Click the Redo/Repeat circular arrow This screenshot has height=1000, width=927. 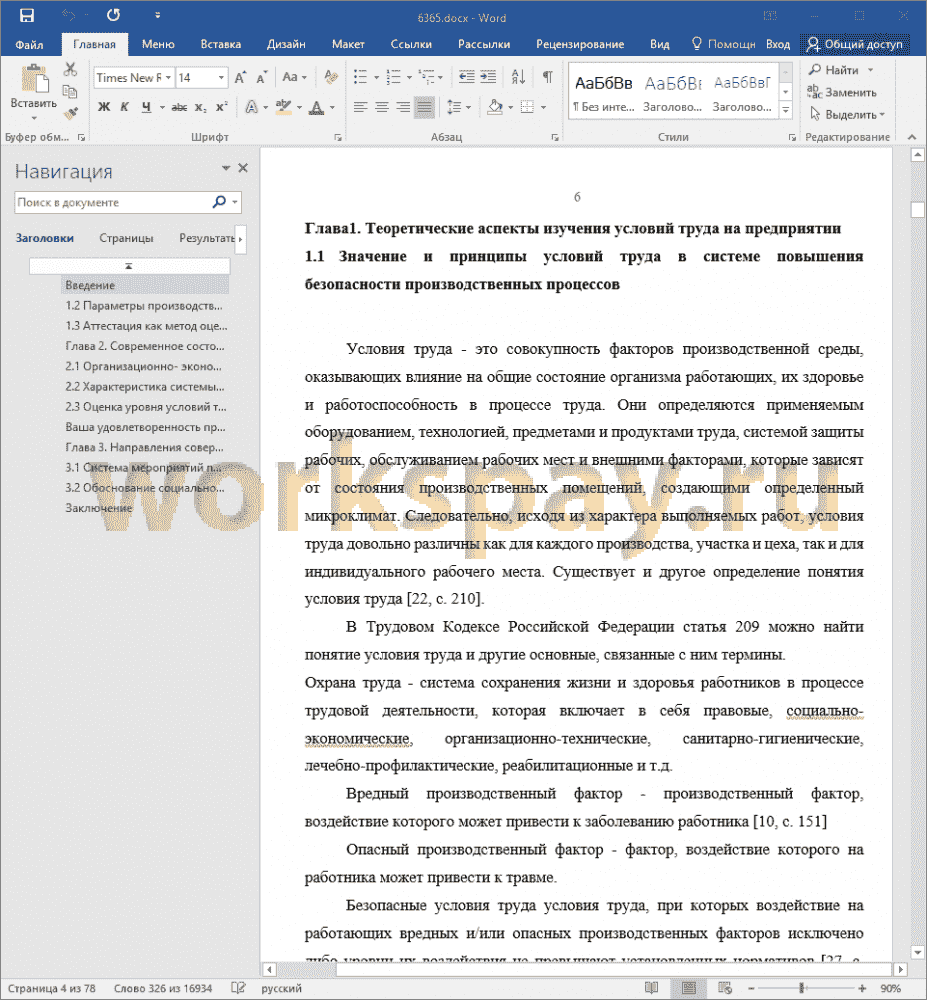(x=113, y=15)
